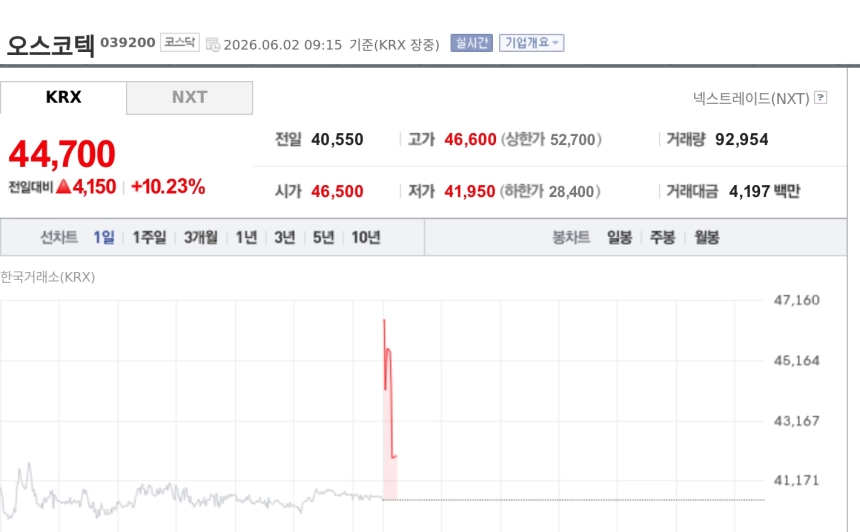Viewport: 860px width, 532px height.
Task: Open the 일봉 daily candle chart
Action: (620, 237)
